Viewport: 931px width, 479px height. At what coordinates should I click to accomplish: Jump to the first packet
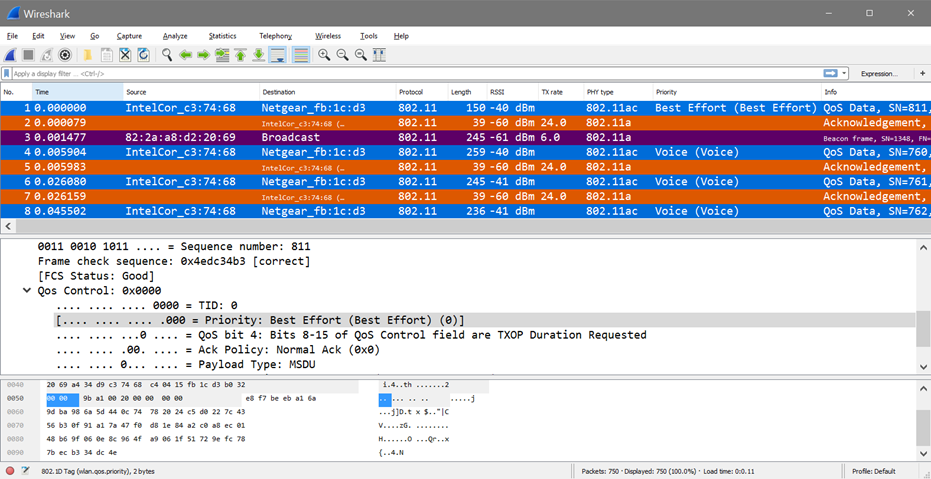(x=240, y=55)
